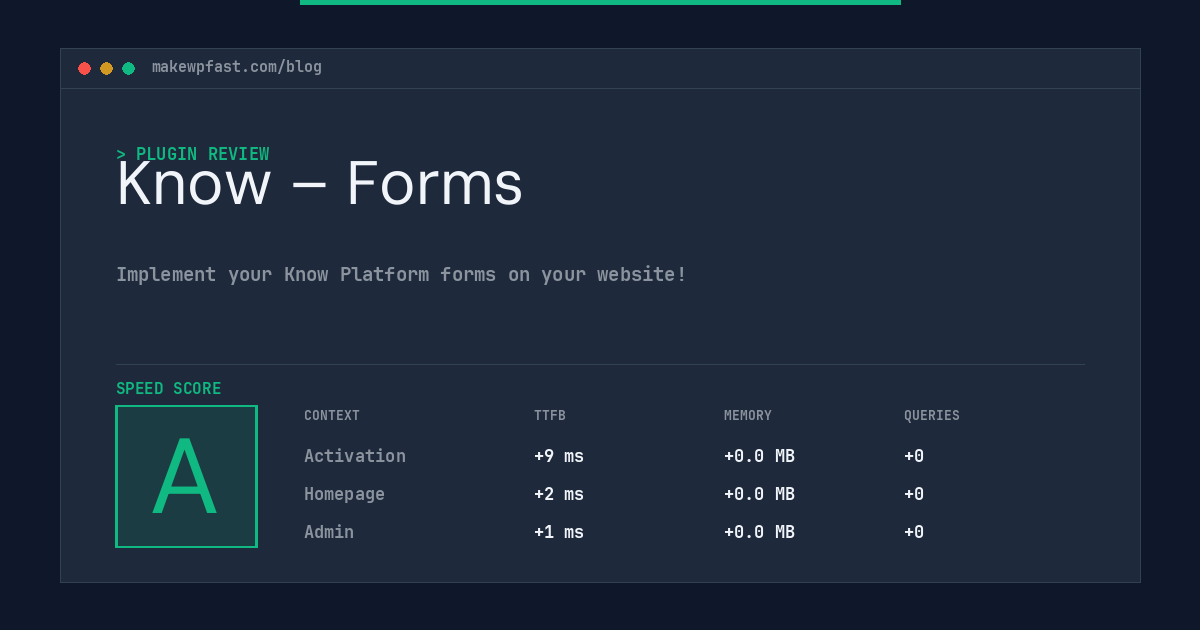Click the Homepage memory +0.0 MB value
The image size is (1200, 630).
(x=759, y=494)
